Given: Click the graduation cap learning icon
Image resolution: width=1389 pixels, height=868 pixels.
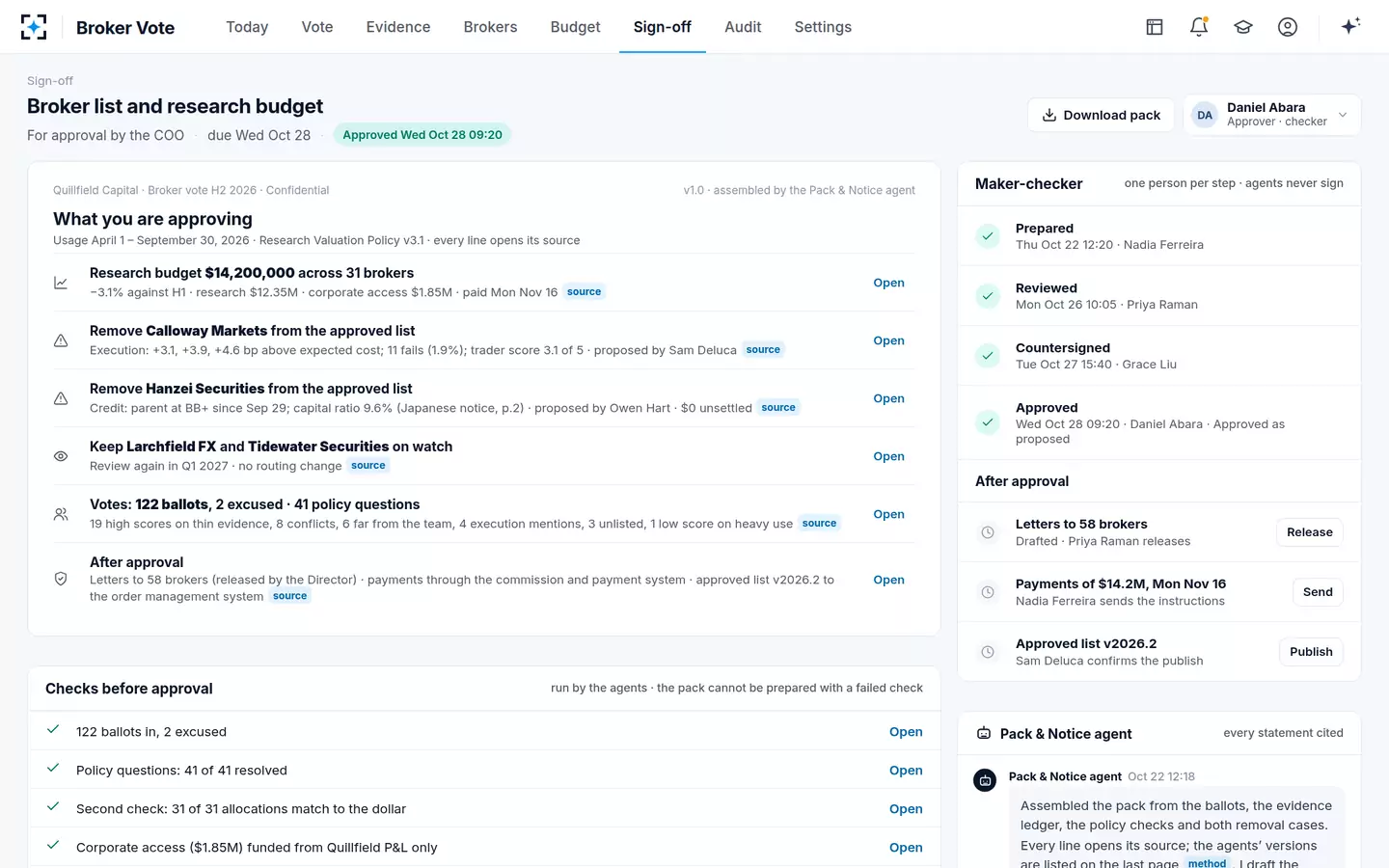Looking at the screenshot, I should click(1243, 27).
